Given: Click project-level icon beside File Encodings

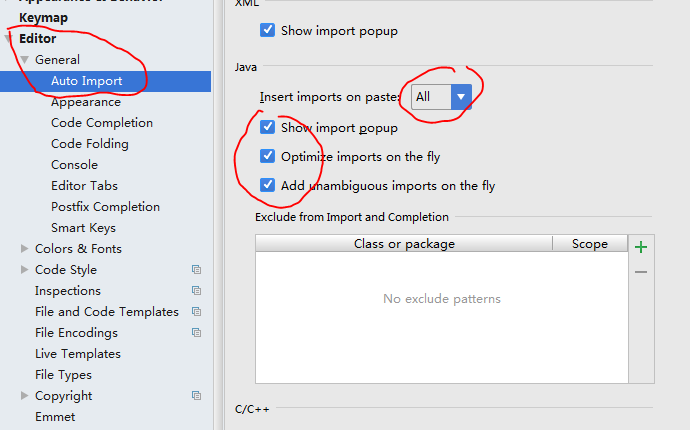Looking at the screenshot, I should point(197,333).
